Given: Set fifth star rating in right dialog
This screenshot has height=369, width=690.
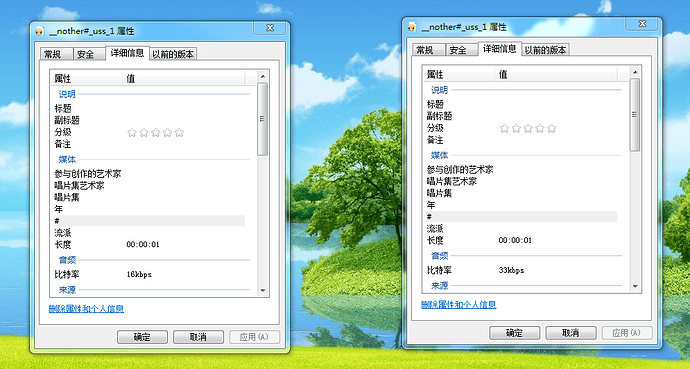Looking at the screenshot, I should click(551, 128).
